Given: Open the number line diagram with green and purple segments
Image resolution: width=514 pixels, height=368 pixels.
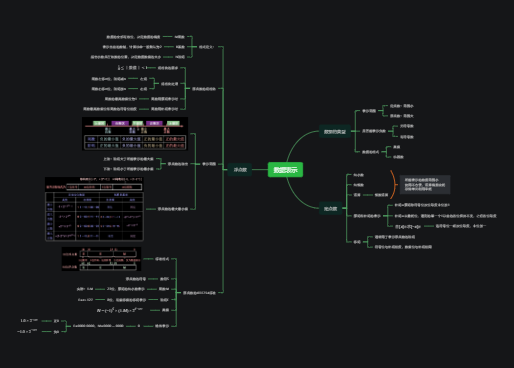Looking at the screenshot, I should [135, 134].
